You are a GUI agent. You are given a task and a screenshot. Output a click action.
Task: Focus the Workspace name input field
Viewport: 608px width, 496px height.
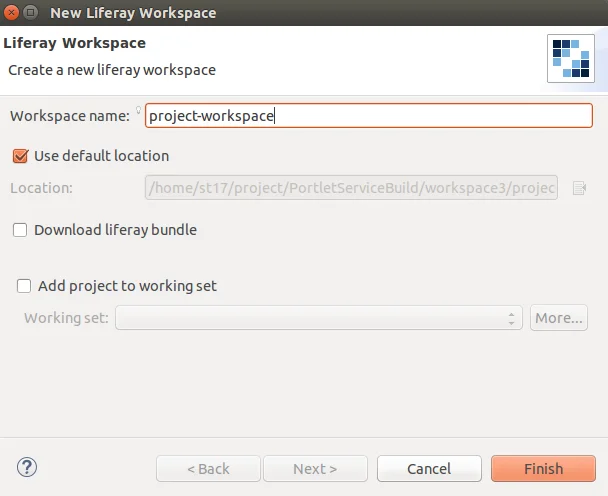coord(369,116)
